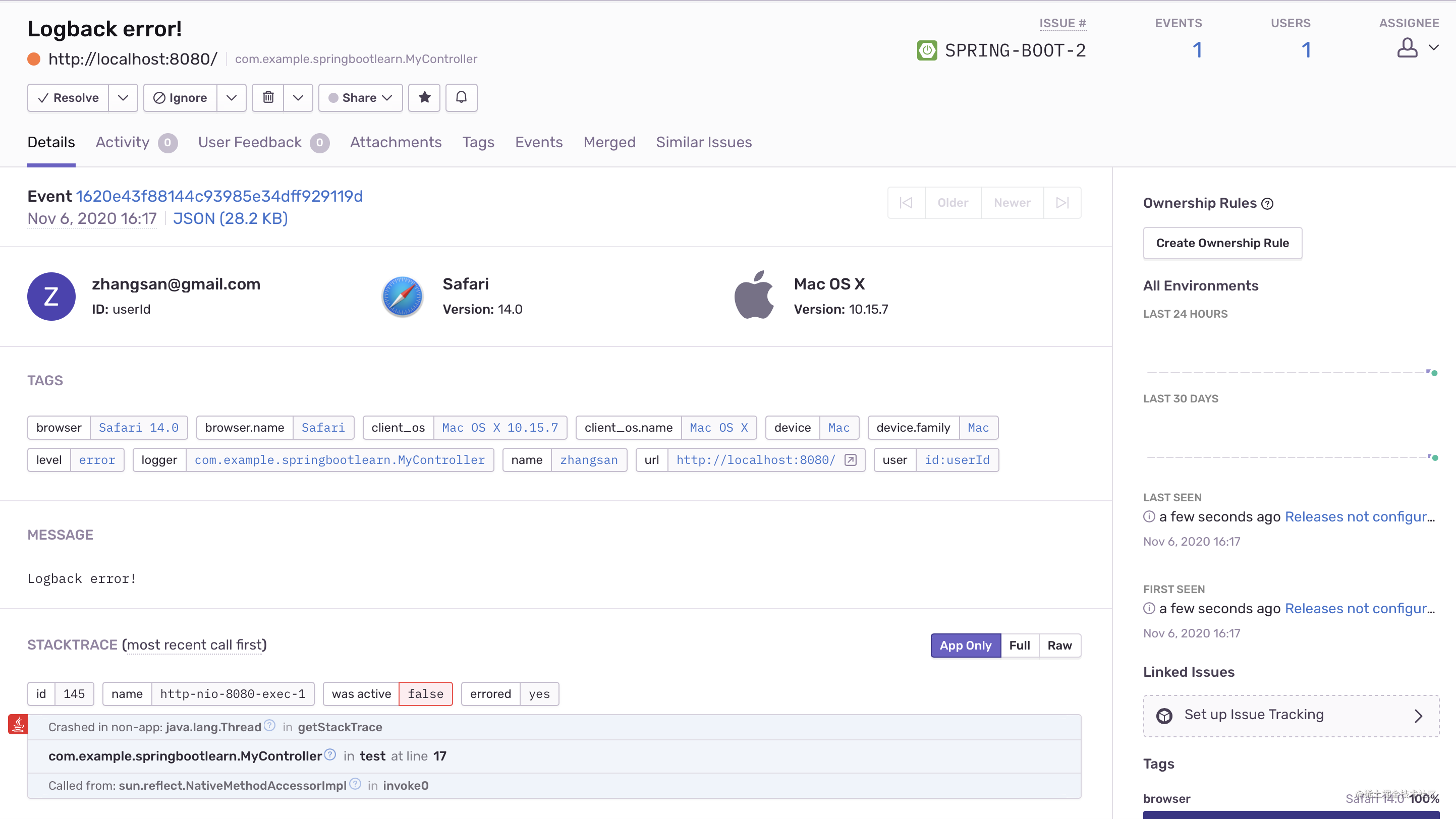Click the Ownership Rules help icon
The image size is (1456, 819).
pyautogui.click(x=1268, y=203)
